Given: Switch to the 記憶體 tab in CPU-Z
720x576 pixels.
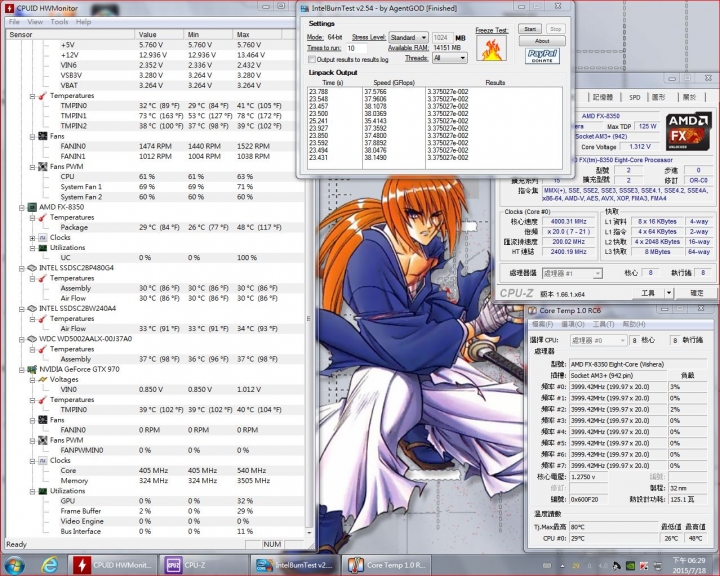Looking at the screenshot, I should 602,97.
